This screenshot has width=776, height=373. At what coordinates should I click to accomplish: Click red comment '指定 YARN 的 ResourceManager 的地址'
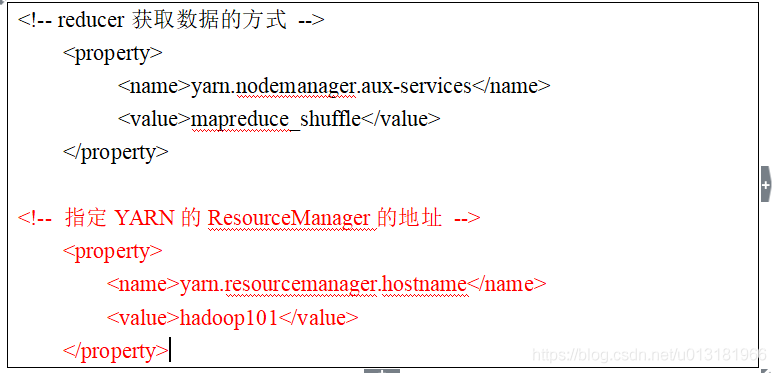coord(249,218)
